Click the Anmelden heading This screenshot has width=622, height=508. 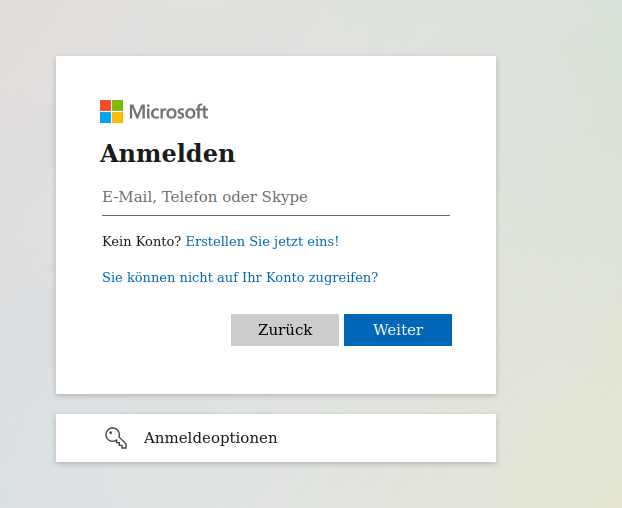click(x=167, y=154)
